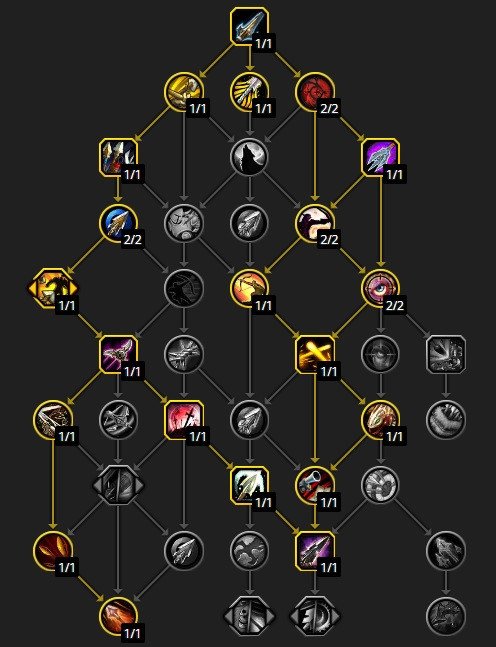Open the gray sawblade octagonal choice node
This screenshot has height=647, width=496.
[x=315, y=616]
